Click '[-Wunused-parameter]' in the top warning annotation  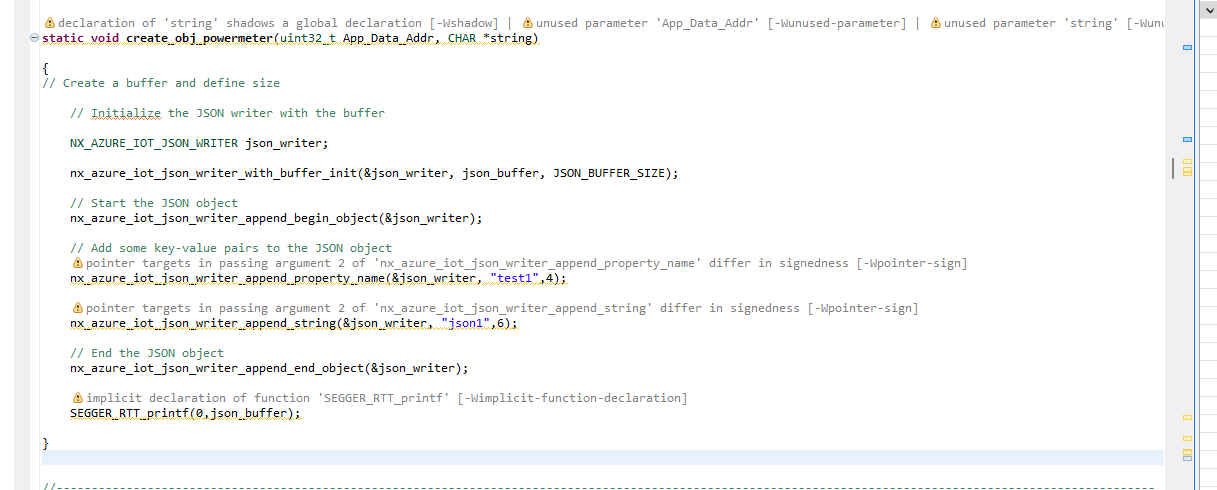[837, 23]
